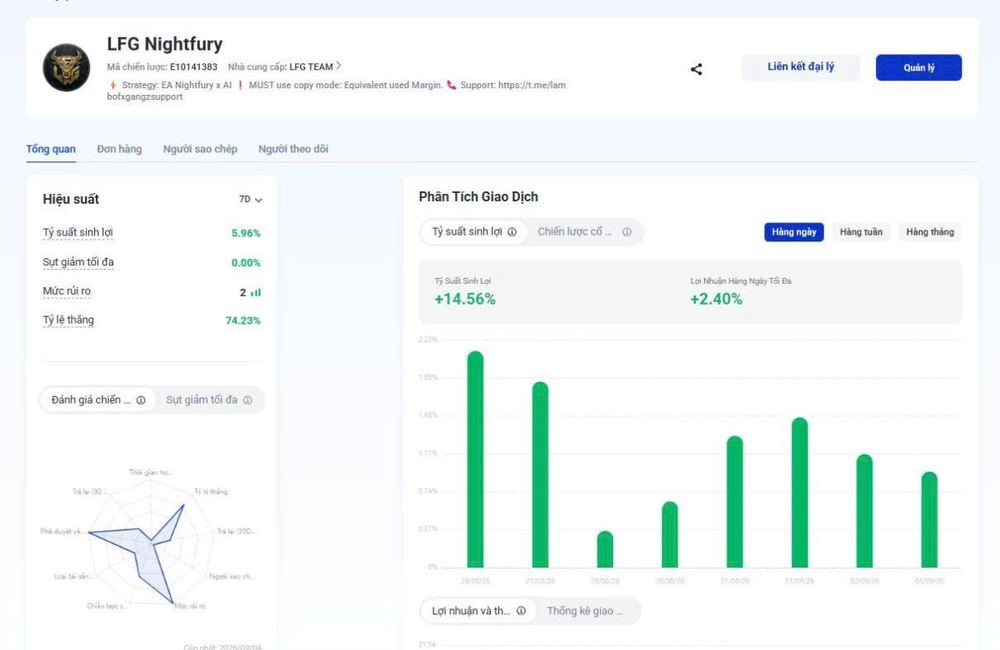Click the Hiệu suất heading
The height and width of the screenshot is (650, 1000).
coord(71,199)
